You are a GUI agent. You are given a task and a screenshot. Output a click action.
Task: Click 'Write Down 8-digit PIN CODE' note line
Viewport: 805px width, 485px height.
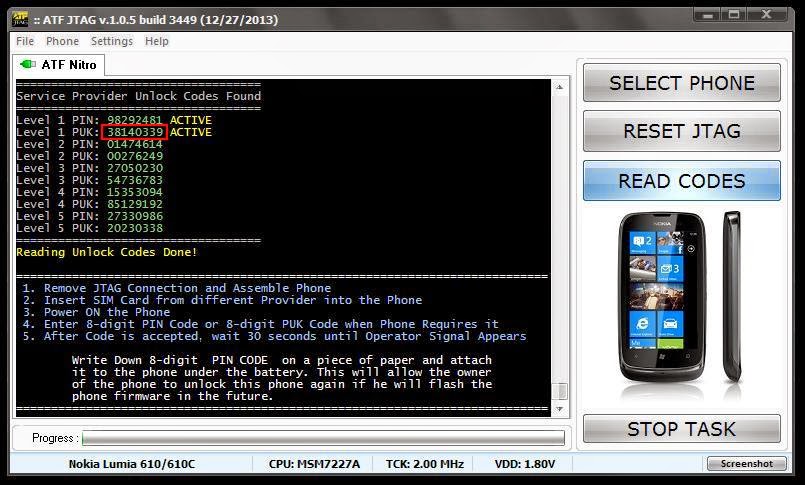tap(282, 360)
